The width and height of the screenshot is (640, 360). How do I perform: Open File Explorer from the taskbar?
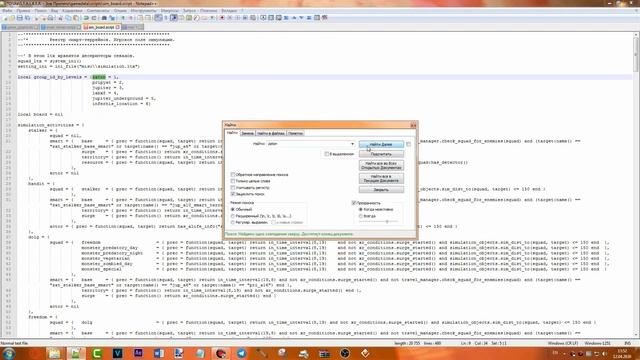point(54,353)
